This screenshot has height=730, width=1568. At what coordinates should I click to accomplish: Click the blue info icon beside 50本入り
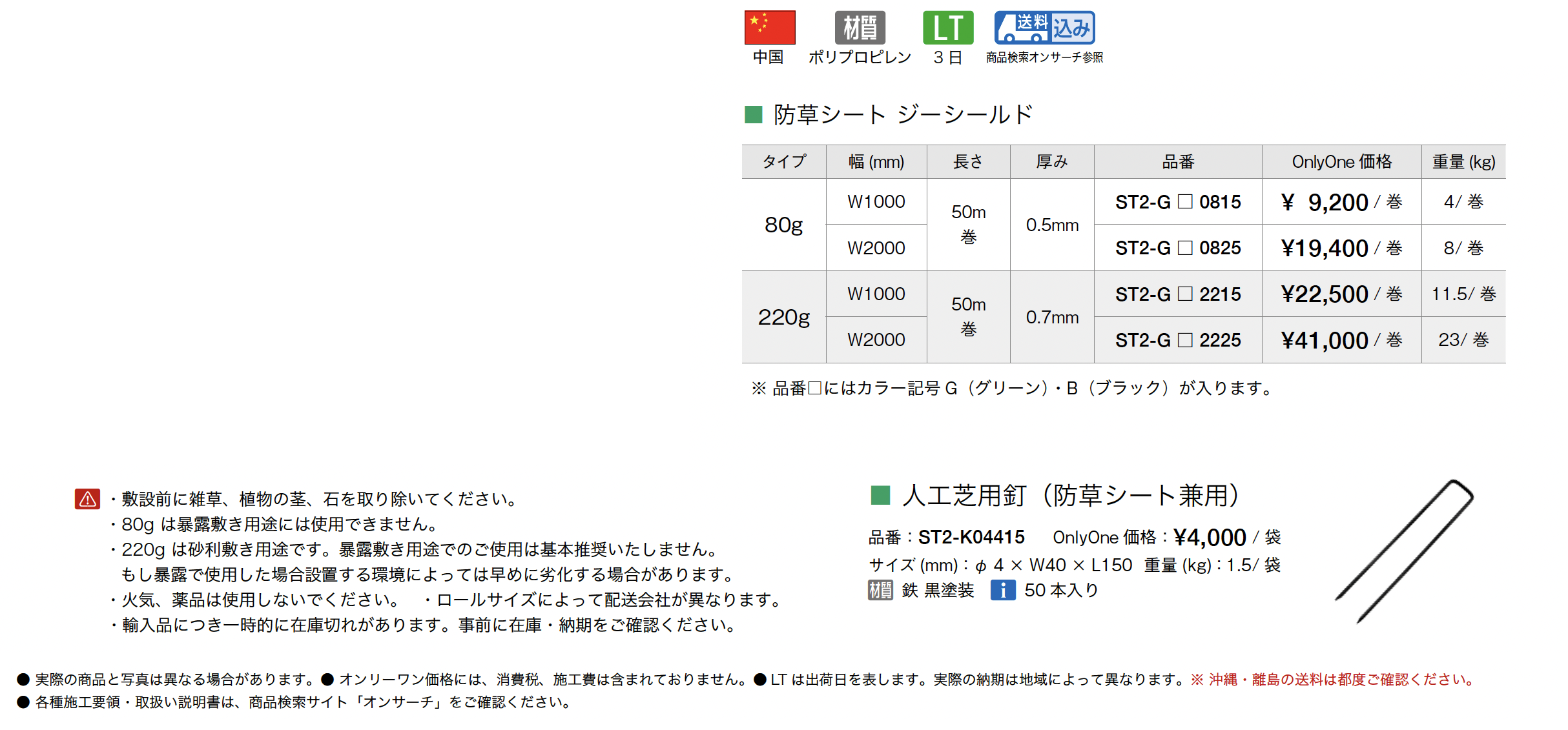(1003, 590)
